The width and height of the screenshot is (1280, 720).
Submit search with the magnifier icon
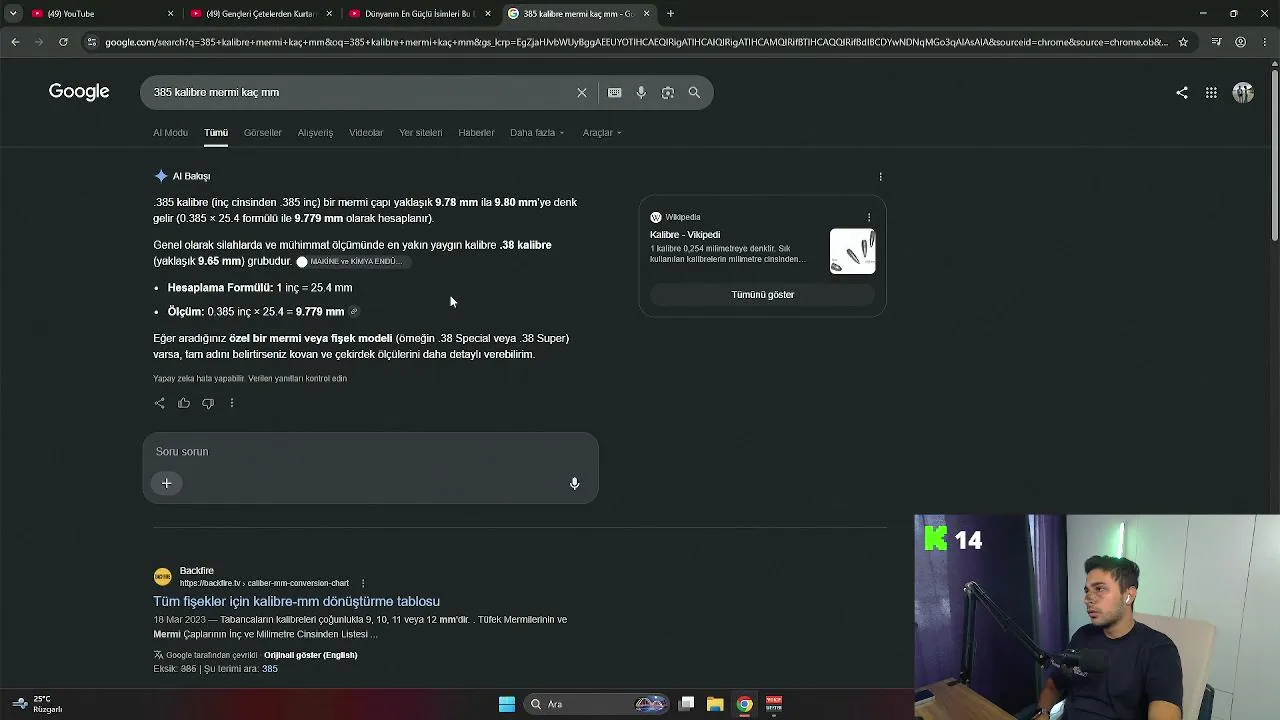[694, 92]
